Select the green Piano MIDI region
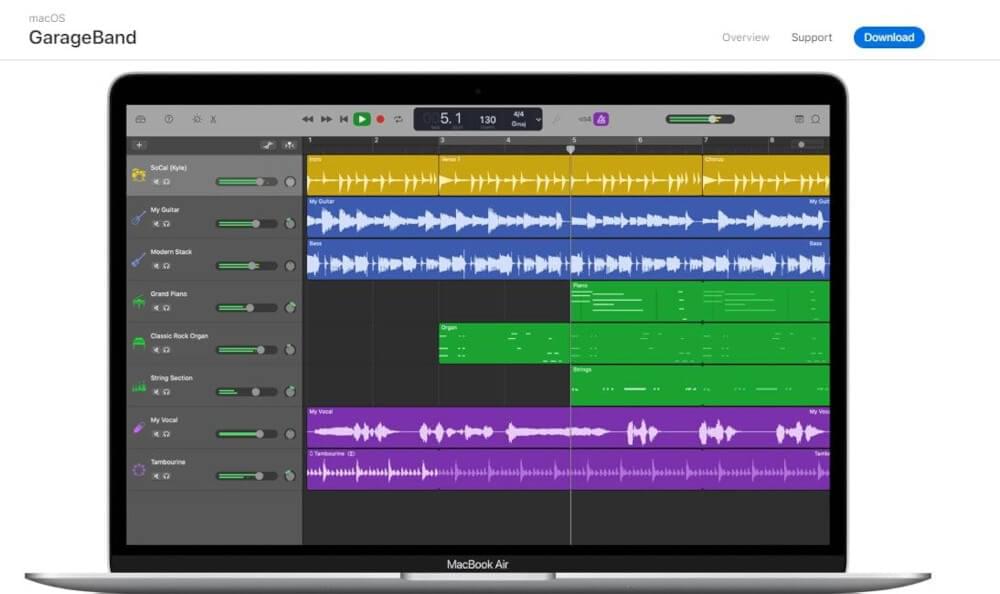The height and width of the screenshot is (594, 1000). (700, 301)
